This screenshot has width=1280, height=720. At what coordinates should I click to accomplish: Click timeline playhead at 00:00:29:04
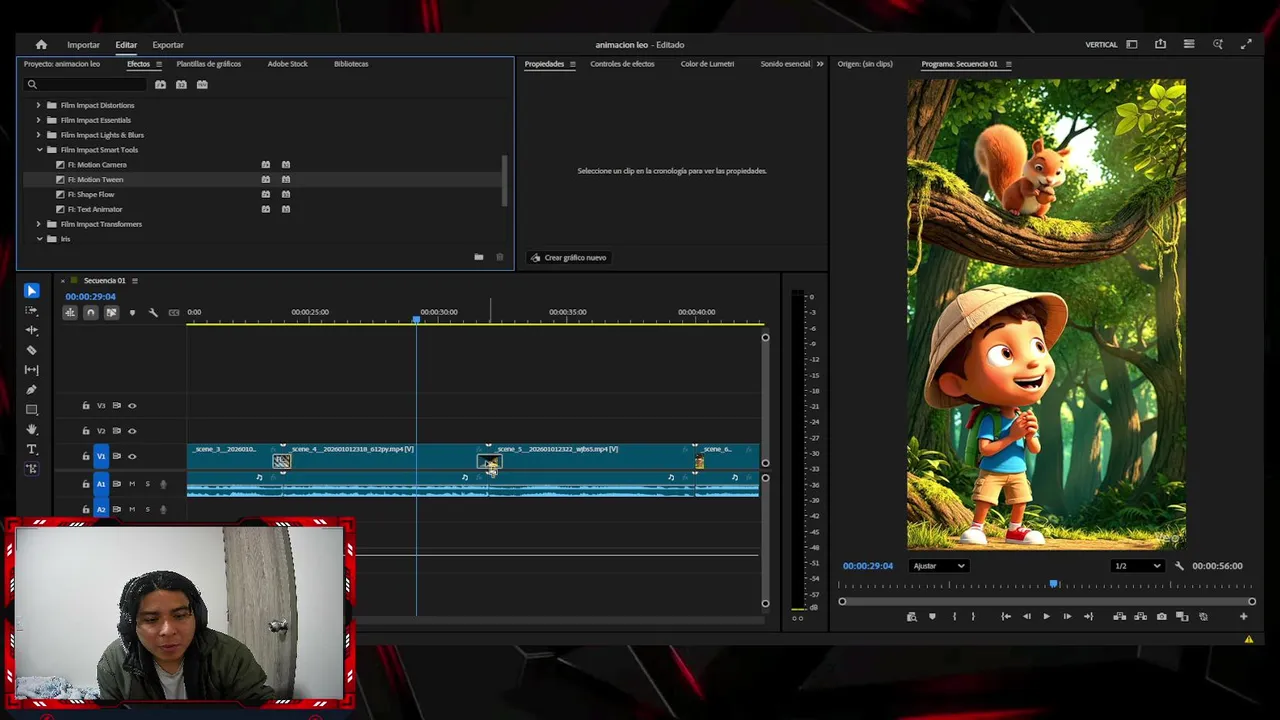tap(416, 319)
